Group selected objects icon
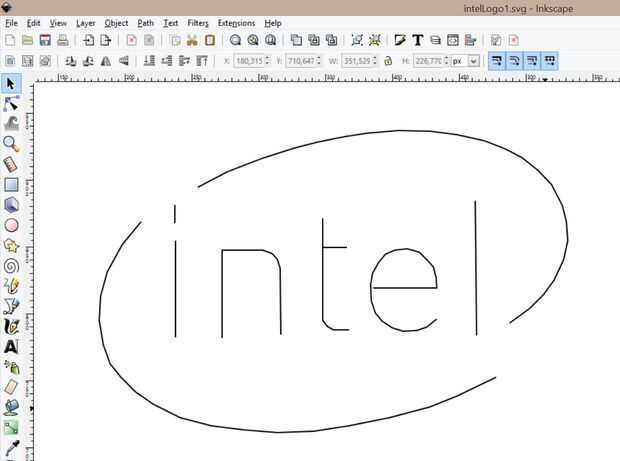Image resolution: width=620 pixels, height=461 pixels. 357,40
